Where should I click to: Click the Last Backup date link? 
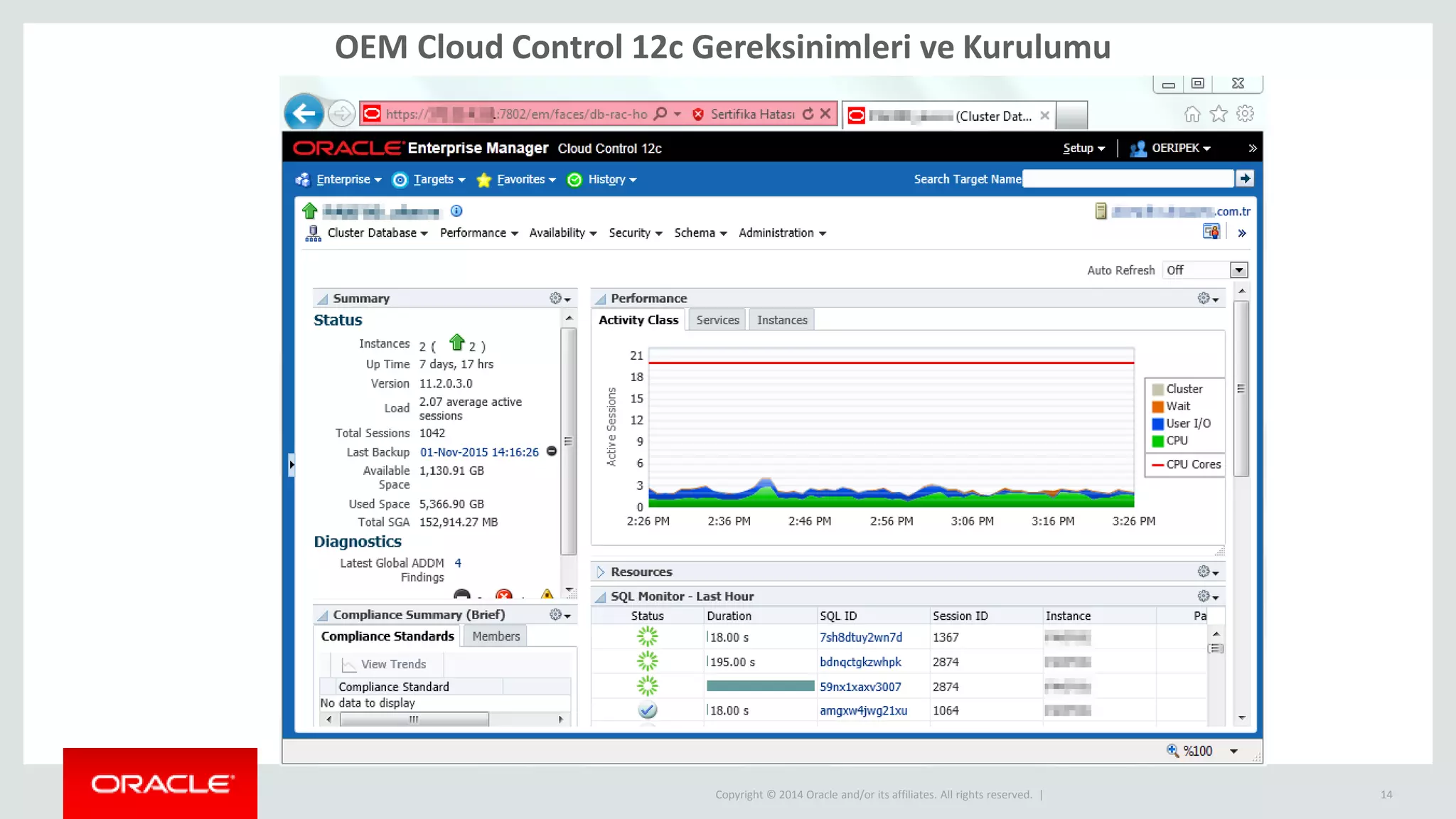pyautogui.click(x=479, y=452)
